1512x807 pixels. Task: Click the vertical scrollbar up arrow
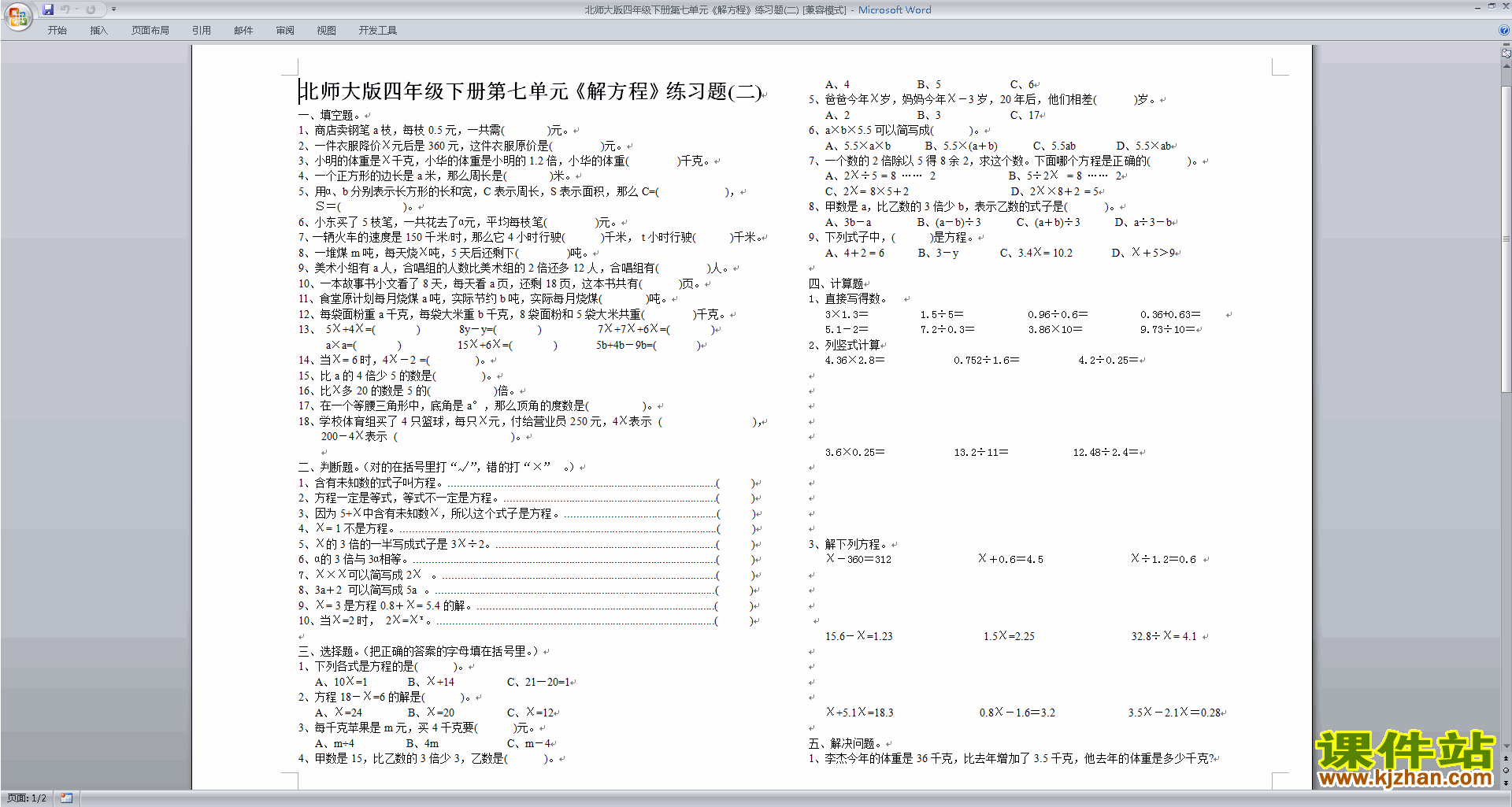coord(1506,66)
